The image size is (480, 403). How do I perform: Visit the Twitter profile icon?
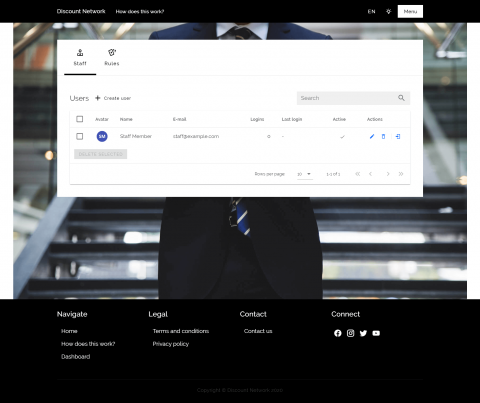click(363, 333)
